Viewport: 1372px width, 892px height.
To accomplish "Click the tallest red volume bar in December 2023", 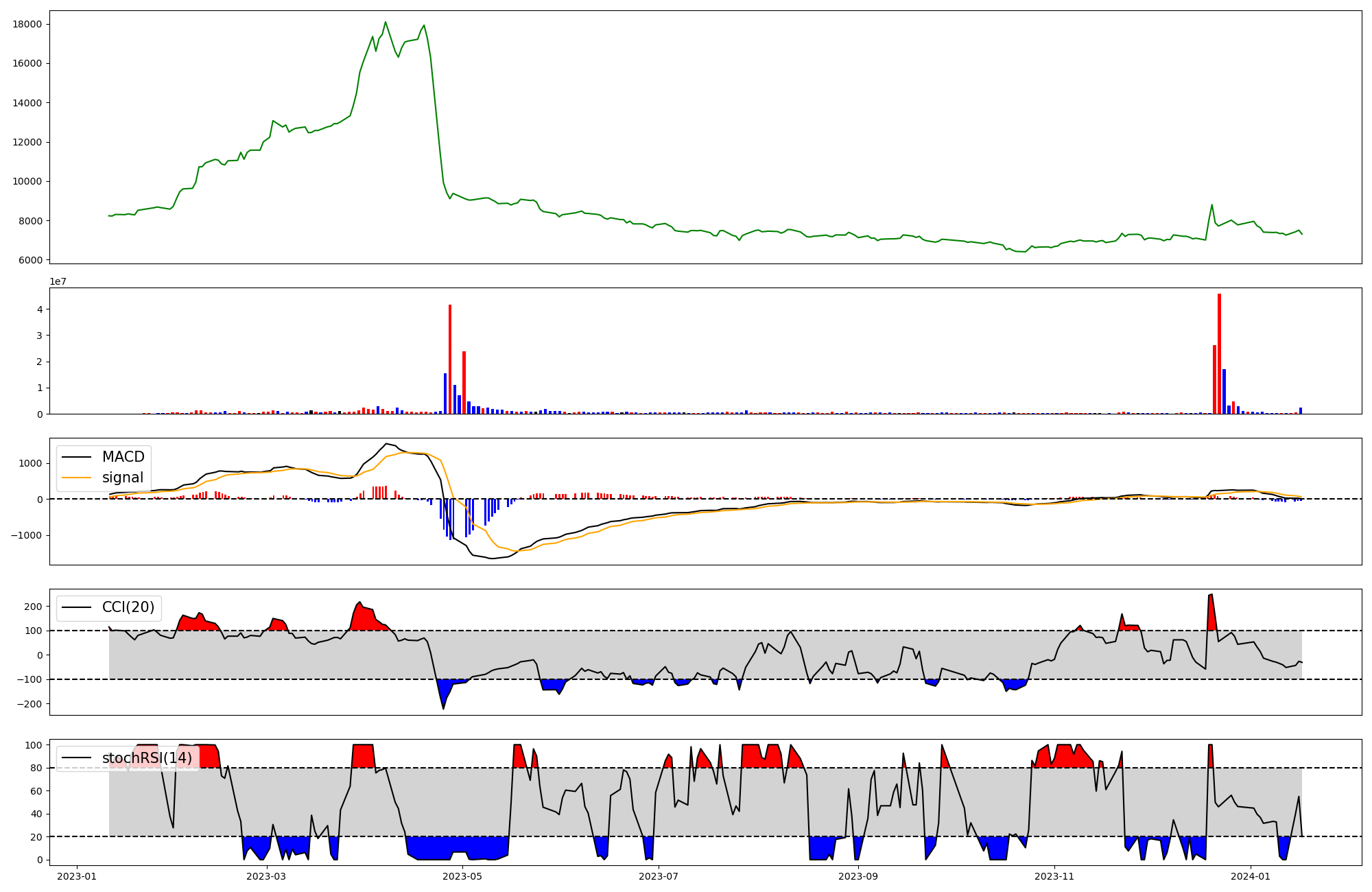I will pos(1219,353).
